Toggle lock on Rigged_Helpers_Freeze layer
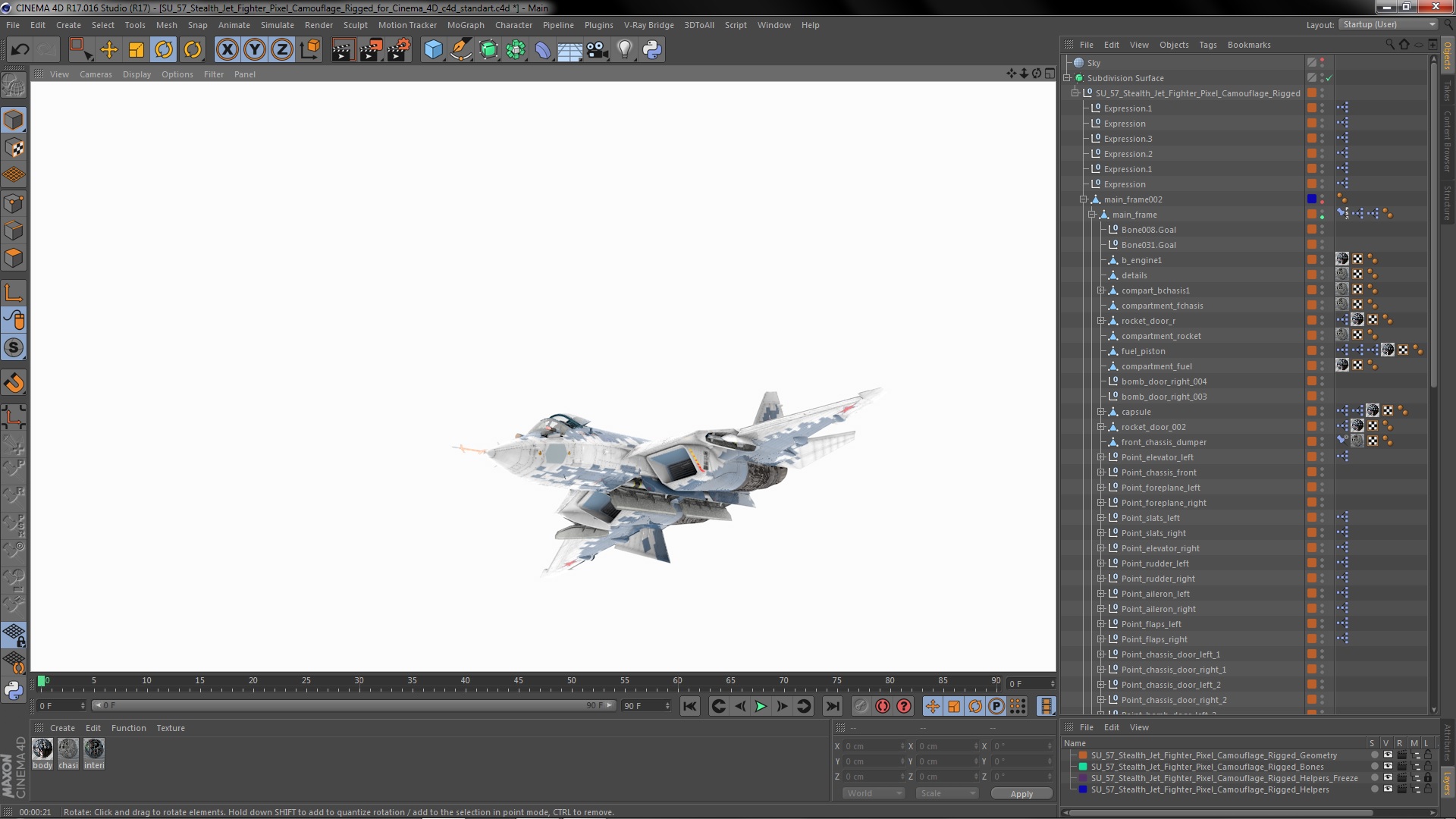Viewport: 1456px width, 819px height. [x=1428, y=778]
